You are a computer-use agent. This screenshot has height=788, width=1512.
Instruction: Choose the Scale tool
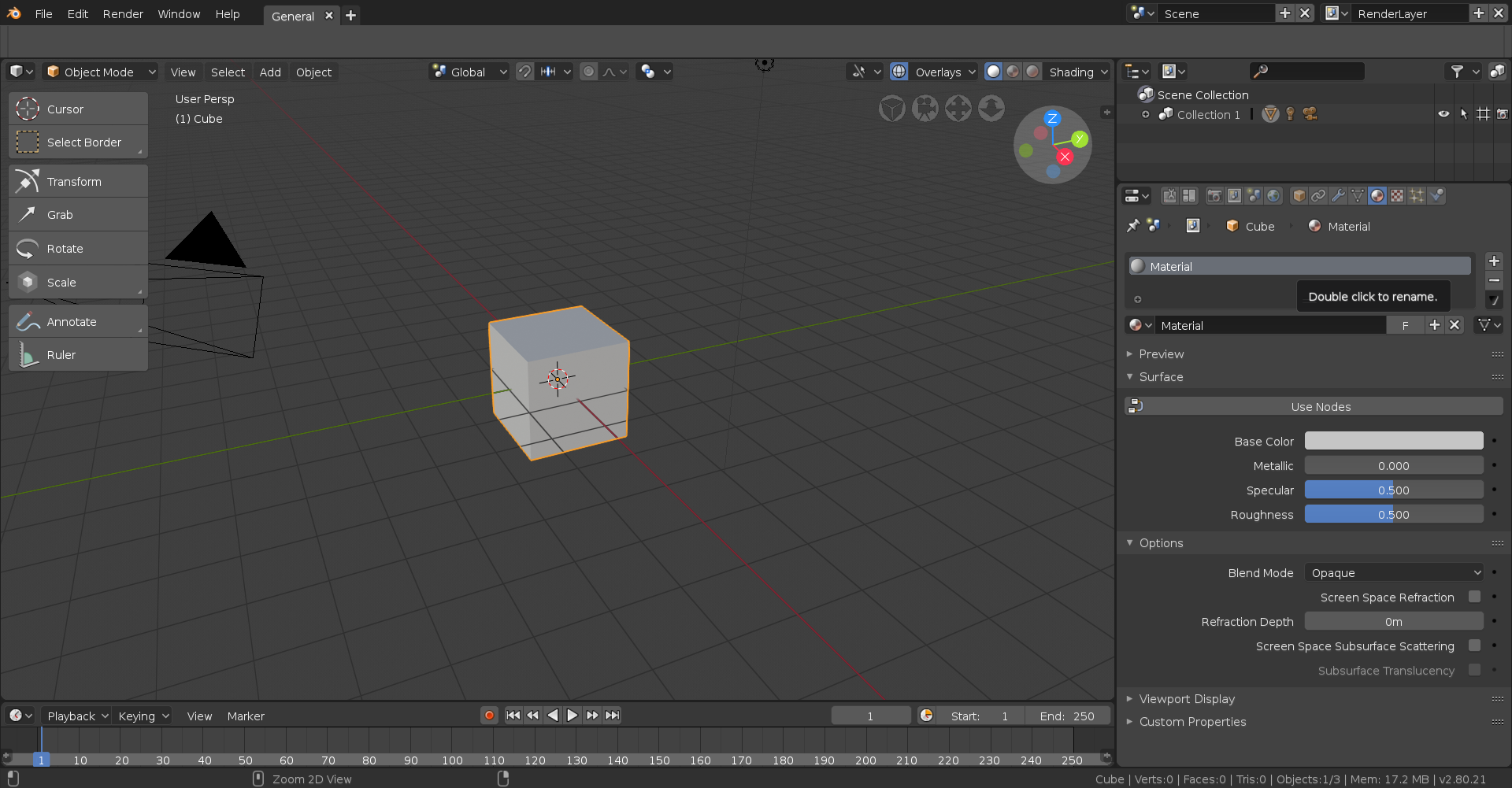(x=78, y=282)
